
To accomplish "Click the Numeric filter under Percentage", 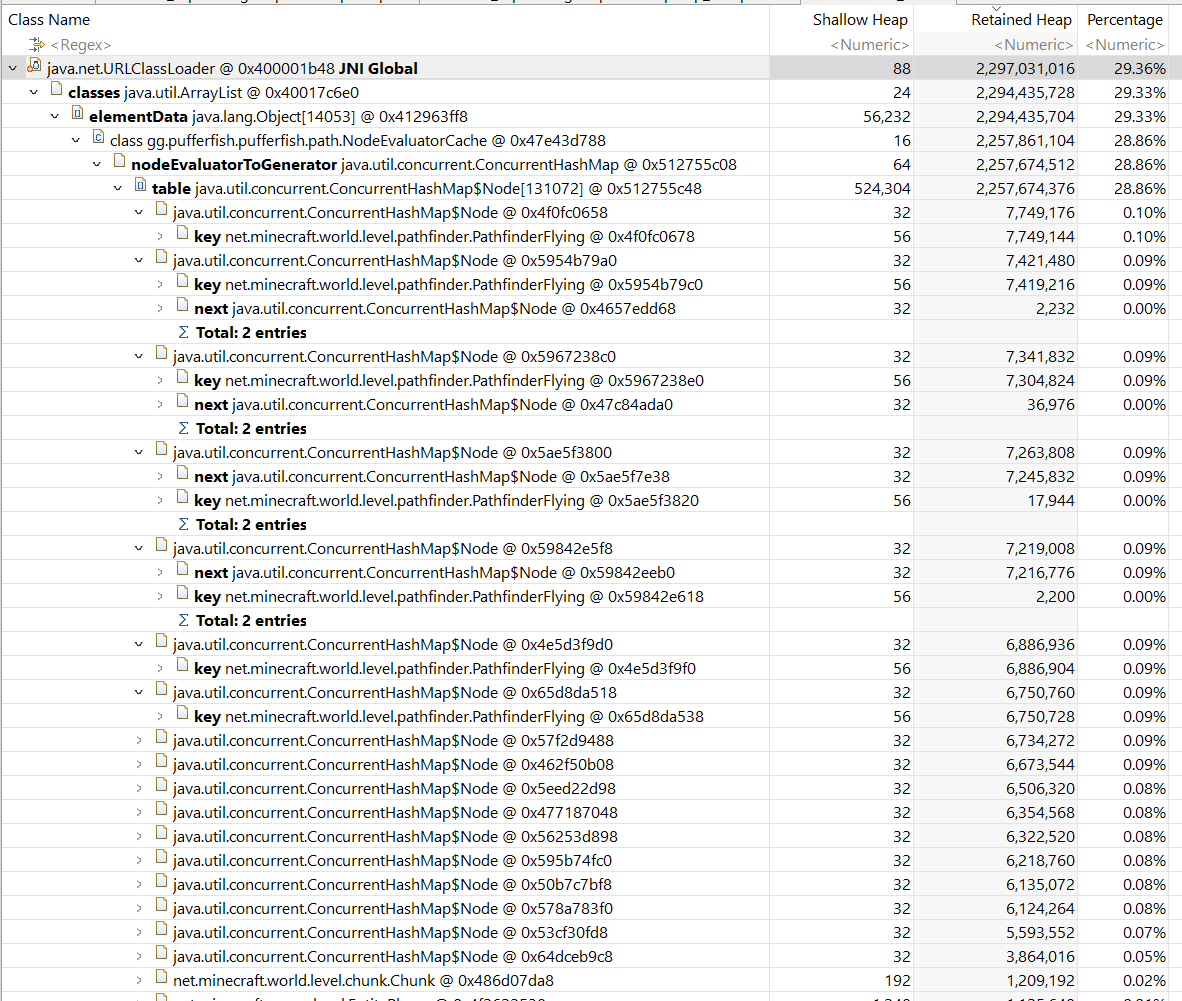I will [x=1124, y=45].
